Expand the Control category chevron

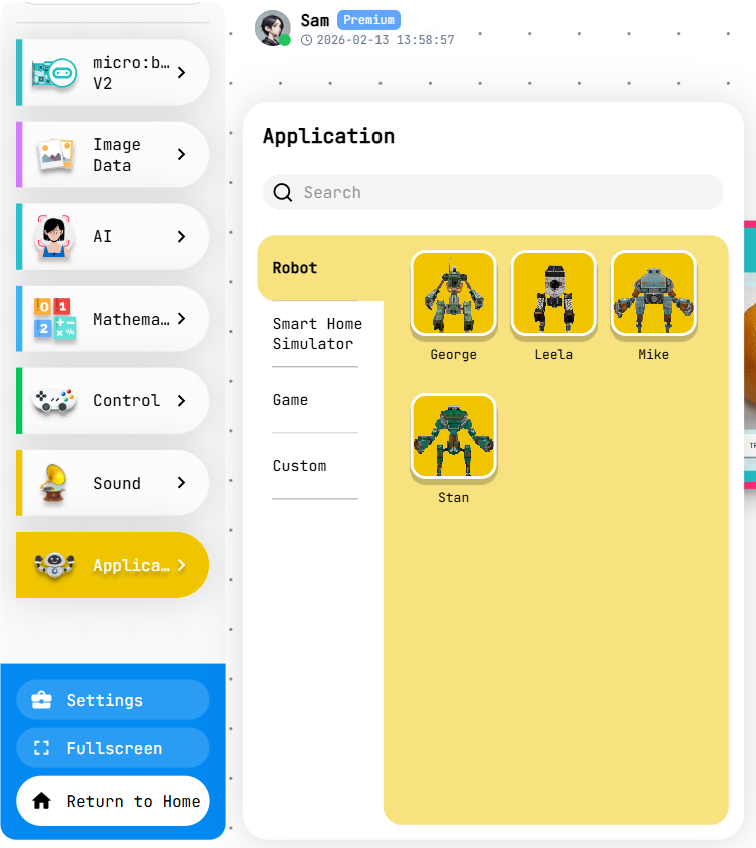pos(181,401)
